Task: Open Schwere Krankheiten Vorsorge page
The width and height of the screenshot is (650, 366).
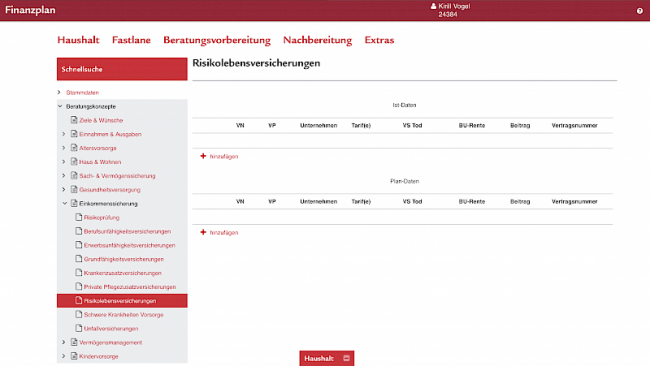Action: click(x=124, y=315)
